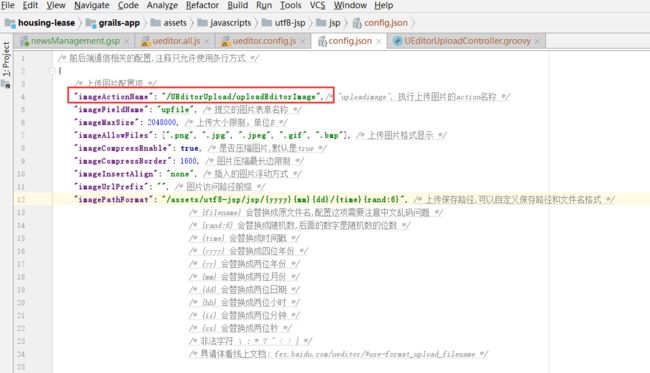650x373 pixels.
Task: Open the Edit menu
Action: [30, 5]
